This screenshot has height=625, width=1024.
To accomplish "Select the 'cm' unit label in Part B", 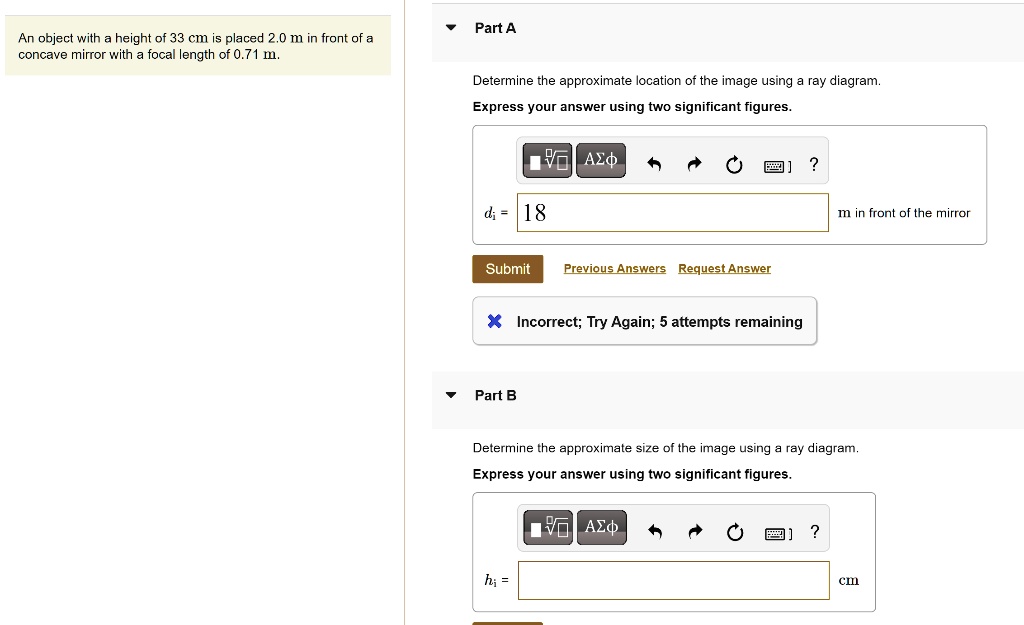I will pos(848,581).
